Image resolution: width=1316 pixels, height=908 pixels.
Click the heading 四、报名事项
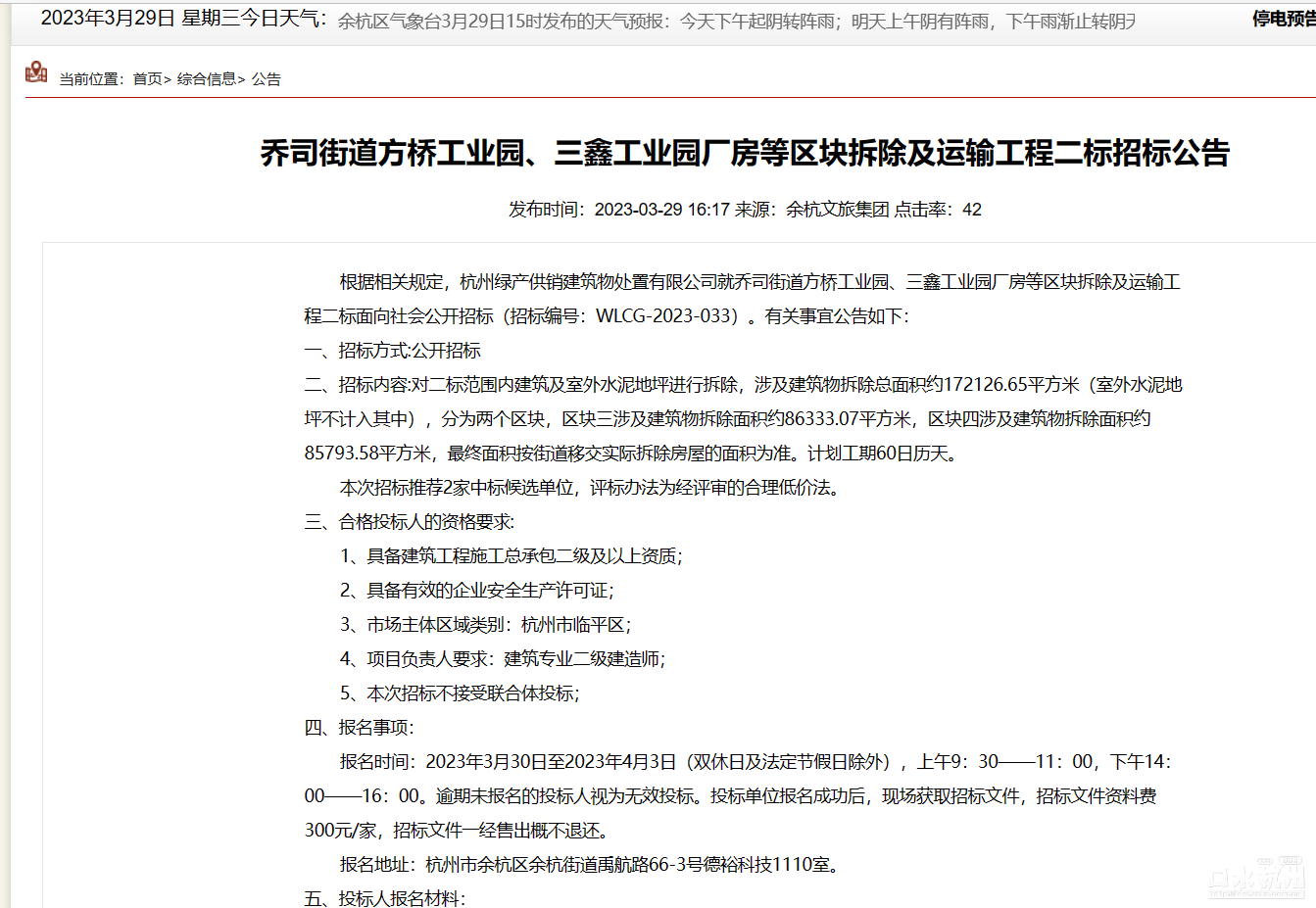coord(360,728)
